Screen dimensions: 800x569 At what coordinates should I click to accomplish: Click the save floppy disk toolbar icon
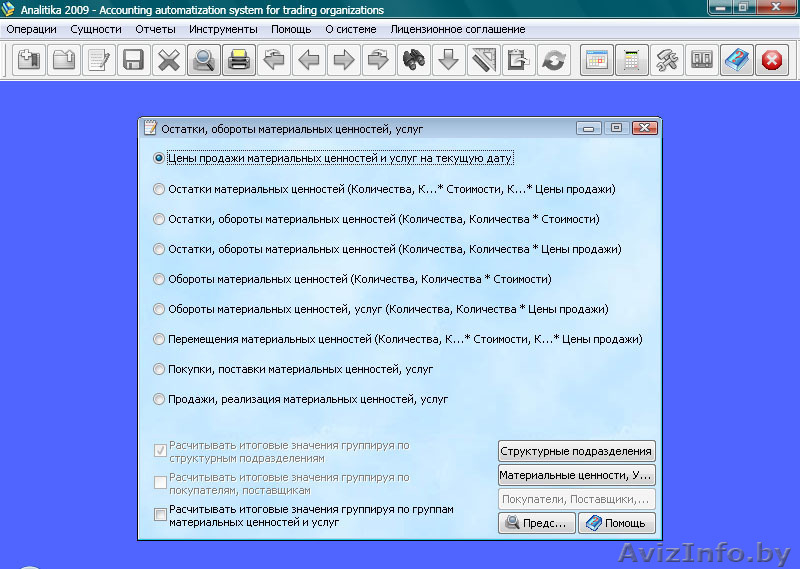tap(132, 61)
